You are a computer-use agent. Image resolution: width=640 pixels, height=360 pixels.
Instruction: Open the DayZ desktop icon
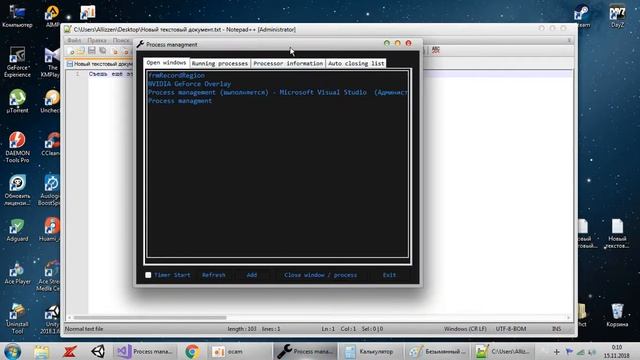[617, 16]
